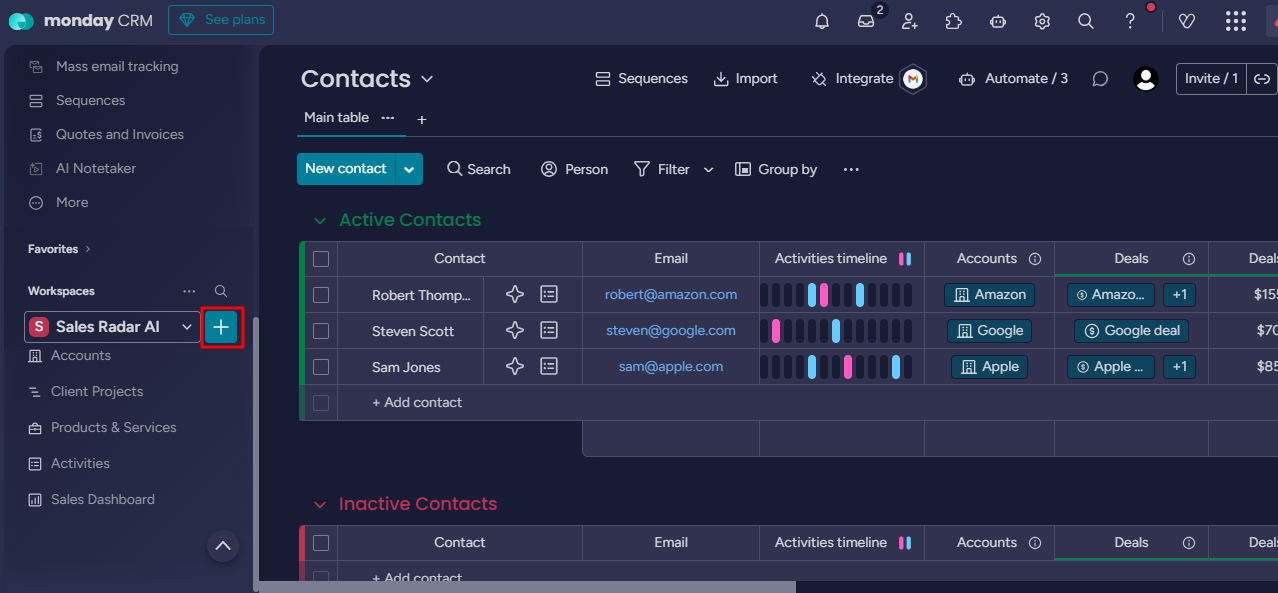Open the AI robot icon in top bar
Viewport: 1278px width, 593px height.
[997, 21]
